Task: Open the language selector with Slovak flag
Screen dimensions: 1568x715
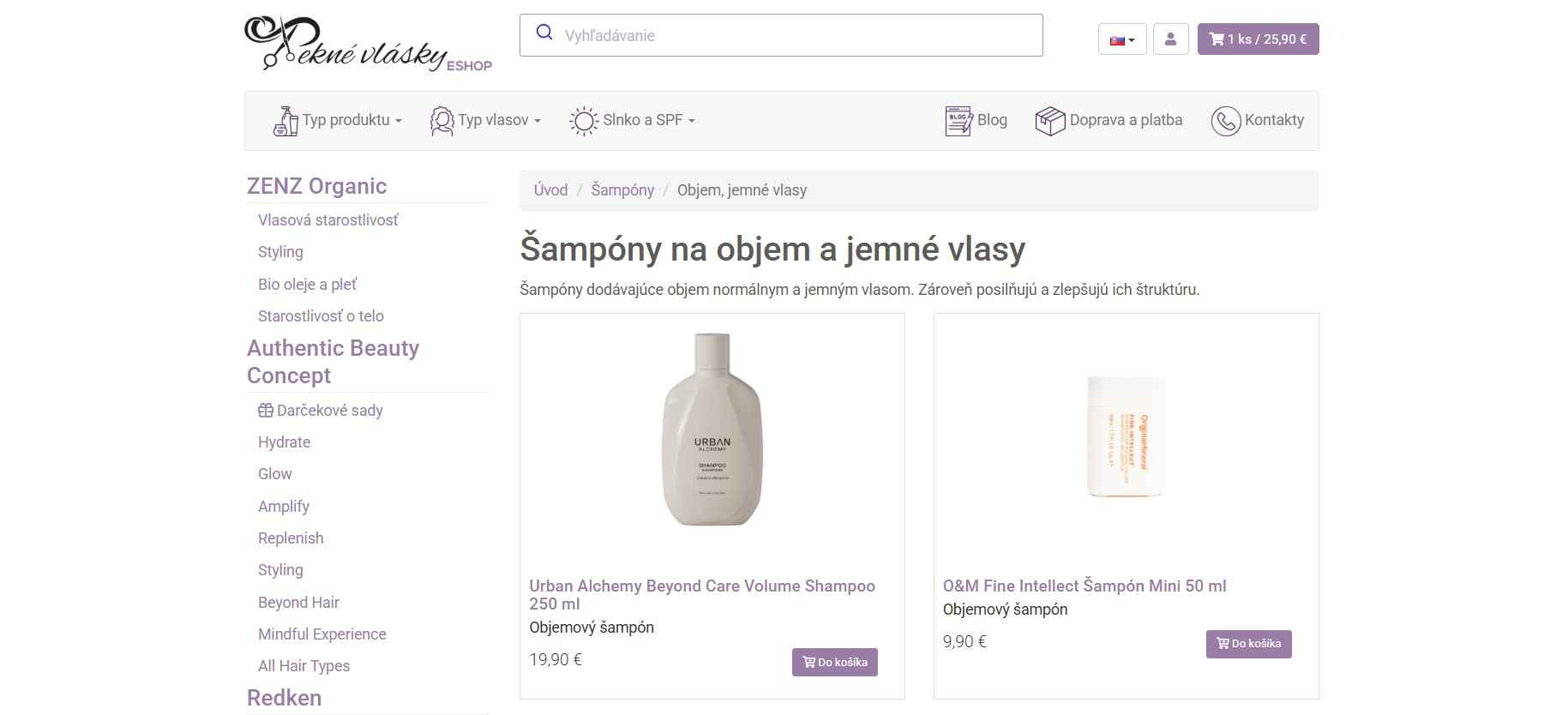Action: [x=1120, y=39]
